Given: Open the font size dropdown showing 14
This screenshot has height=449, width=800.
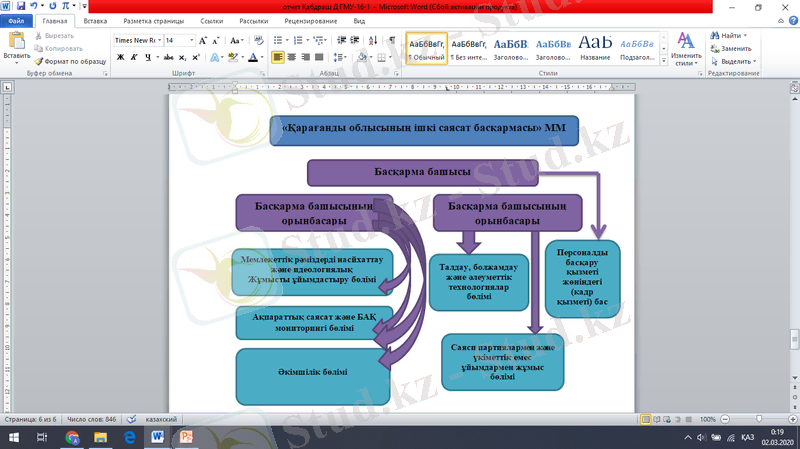Looking at the screenshot, I should pos(179,40).
